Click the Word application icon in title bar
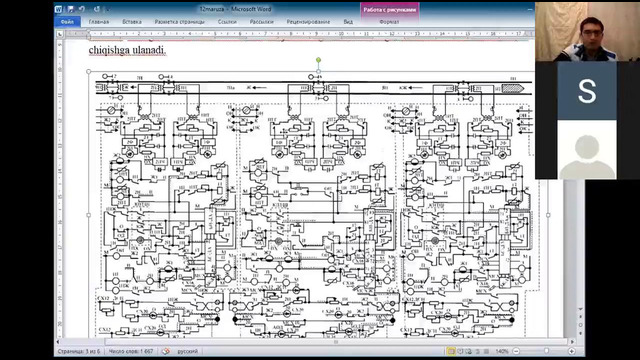Screen dimensions: 640x360 [x=59, y=9]
